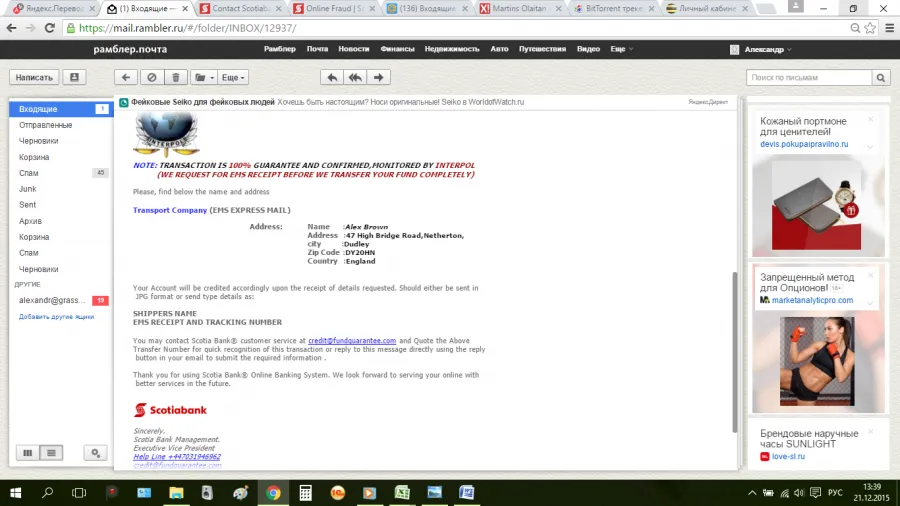This screenshot has height=506, width=900.
Task: Close the Брендовые наручные часы ad
Action: [871, 431]
